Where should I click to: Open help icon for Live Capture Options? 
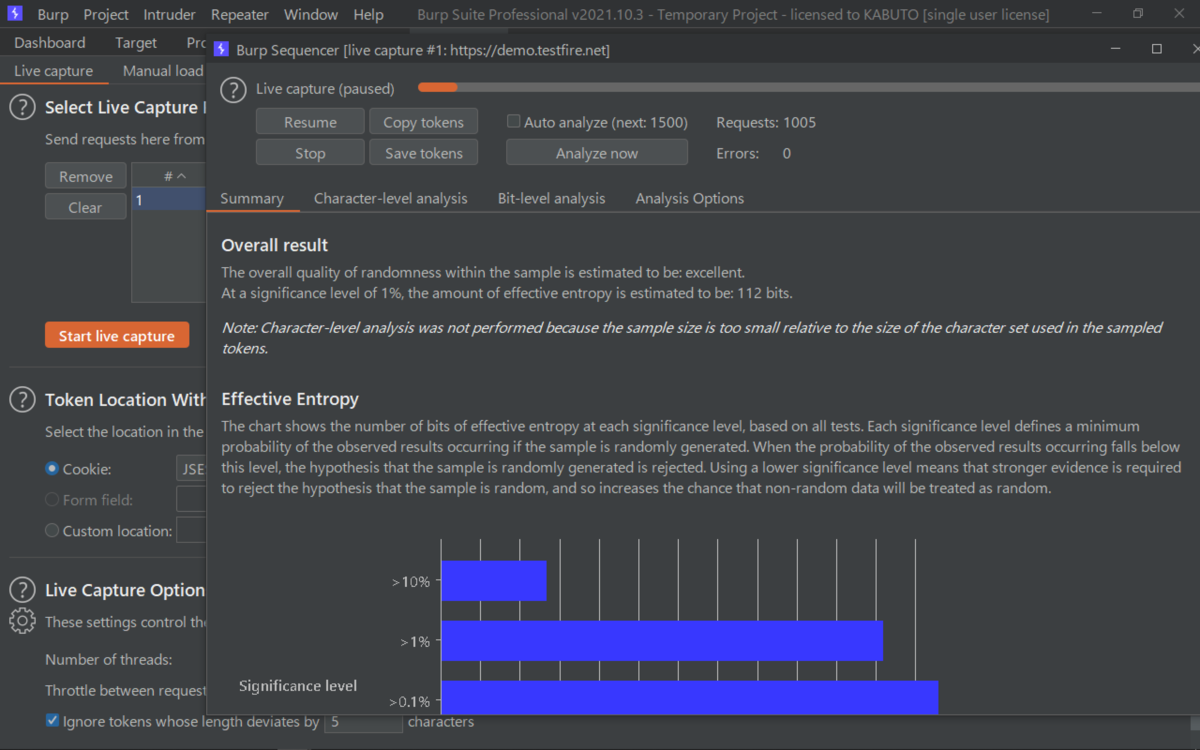pos(22,591)
